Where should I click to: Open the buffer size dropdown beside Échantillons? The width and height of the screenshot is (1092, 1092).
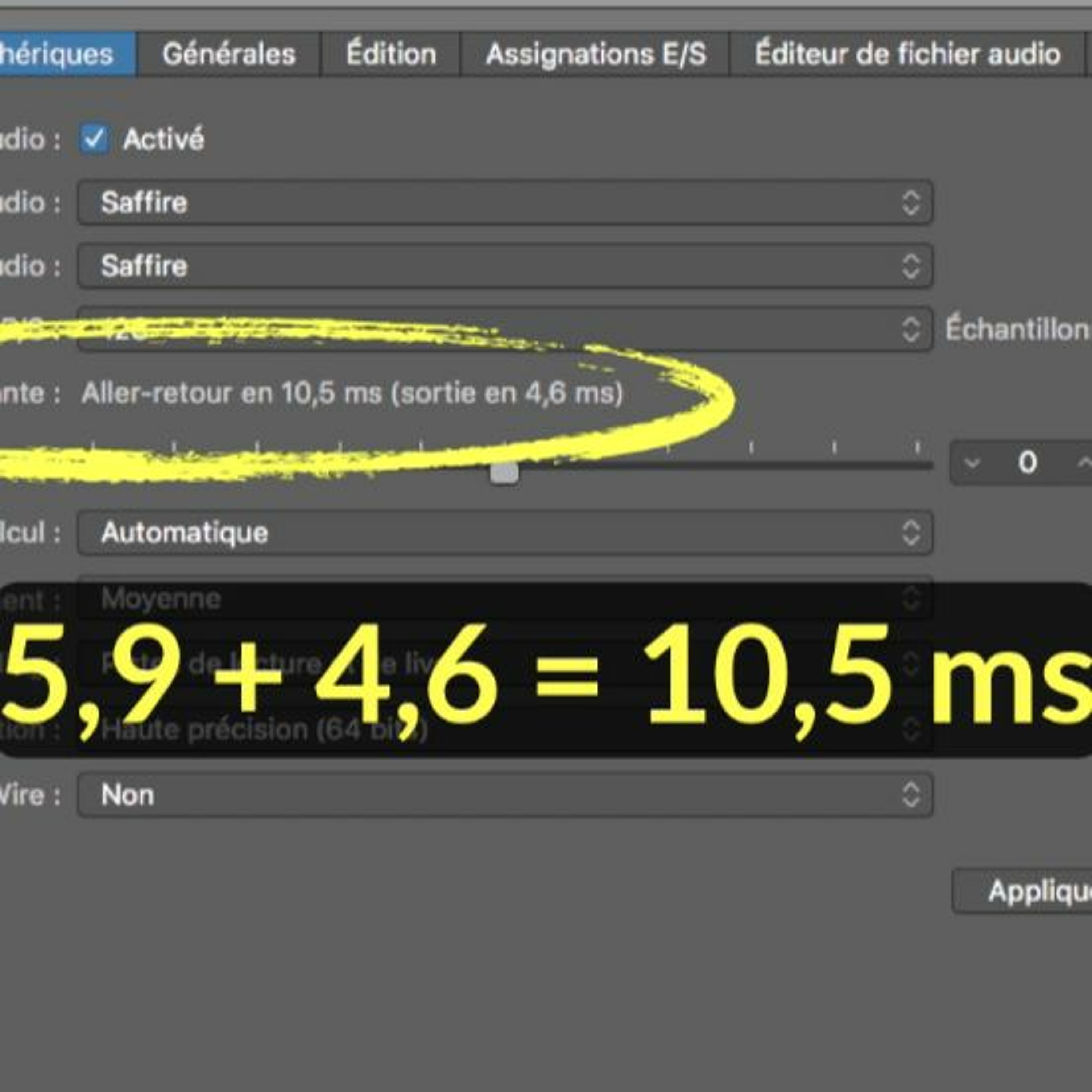point(505,329)
